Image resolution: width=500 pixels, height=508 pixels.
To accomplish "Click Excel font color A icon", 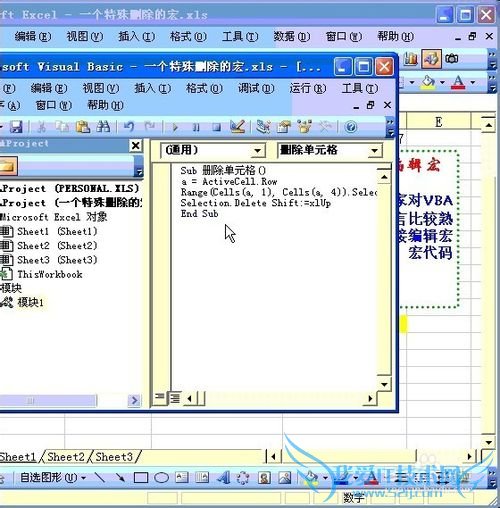I will 458,82.
